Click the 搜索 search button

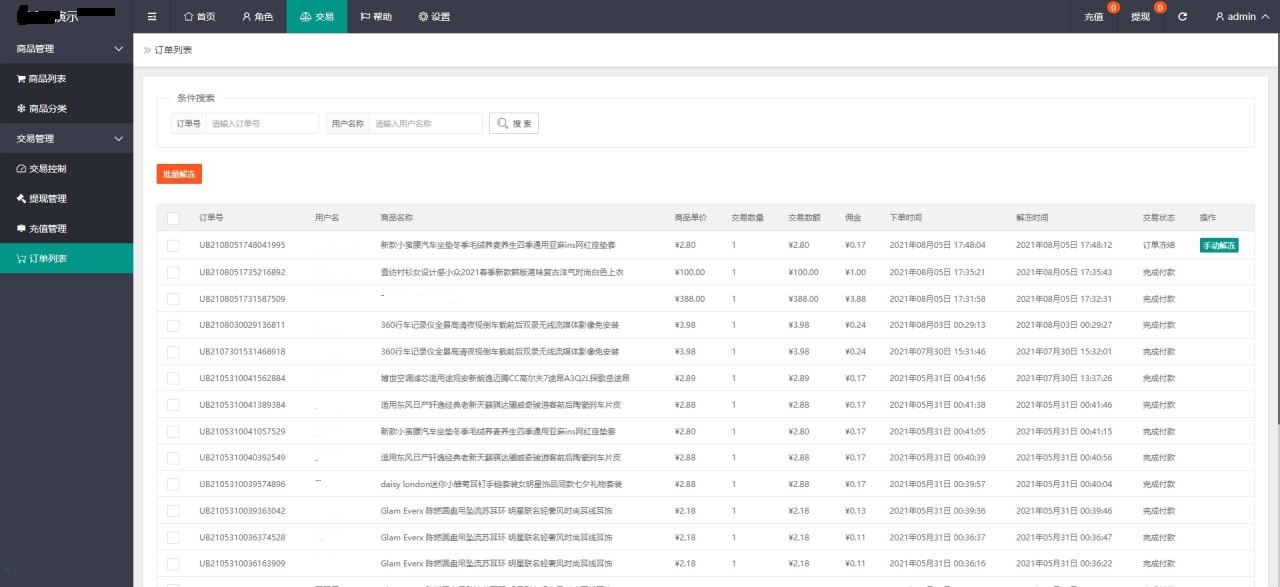click(x=514, y=123)
